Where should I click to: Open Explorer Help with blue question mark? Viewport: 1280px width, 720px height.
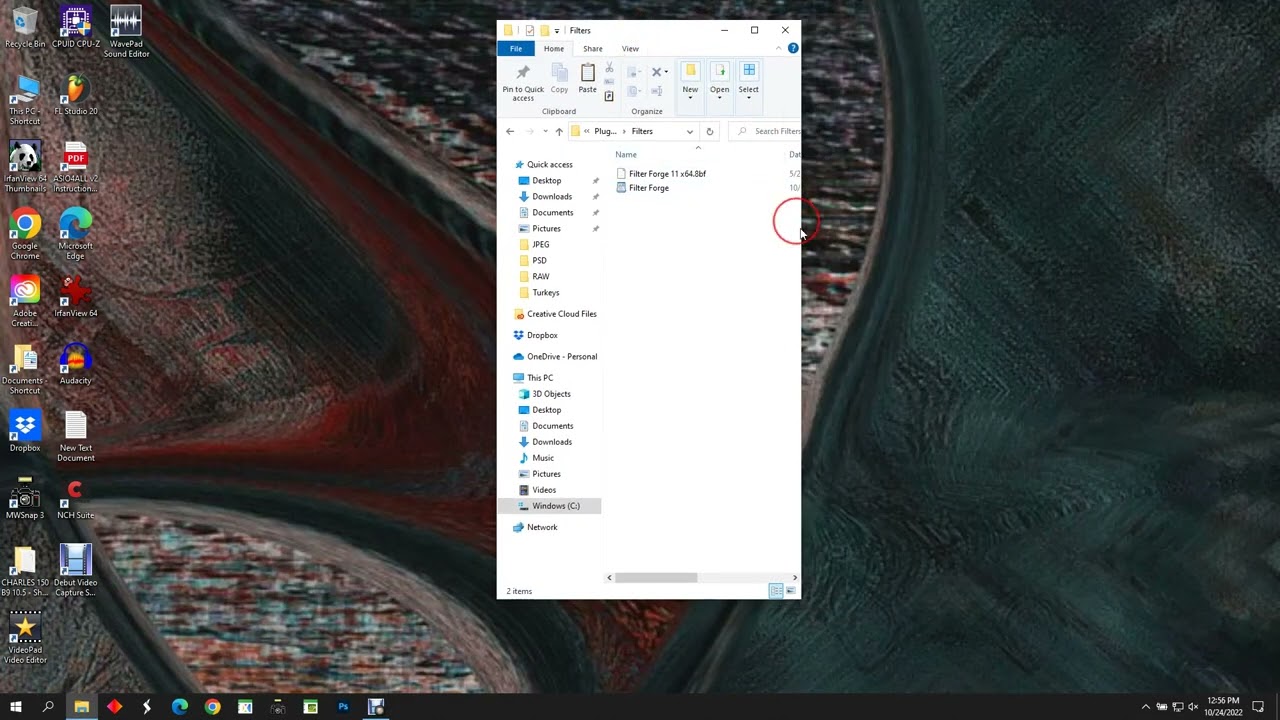pyautogui.click(x=793, y=48)
